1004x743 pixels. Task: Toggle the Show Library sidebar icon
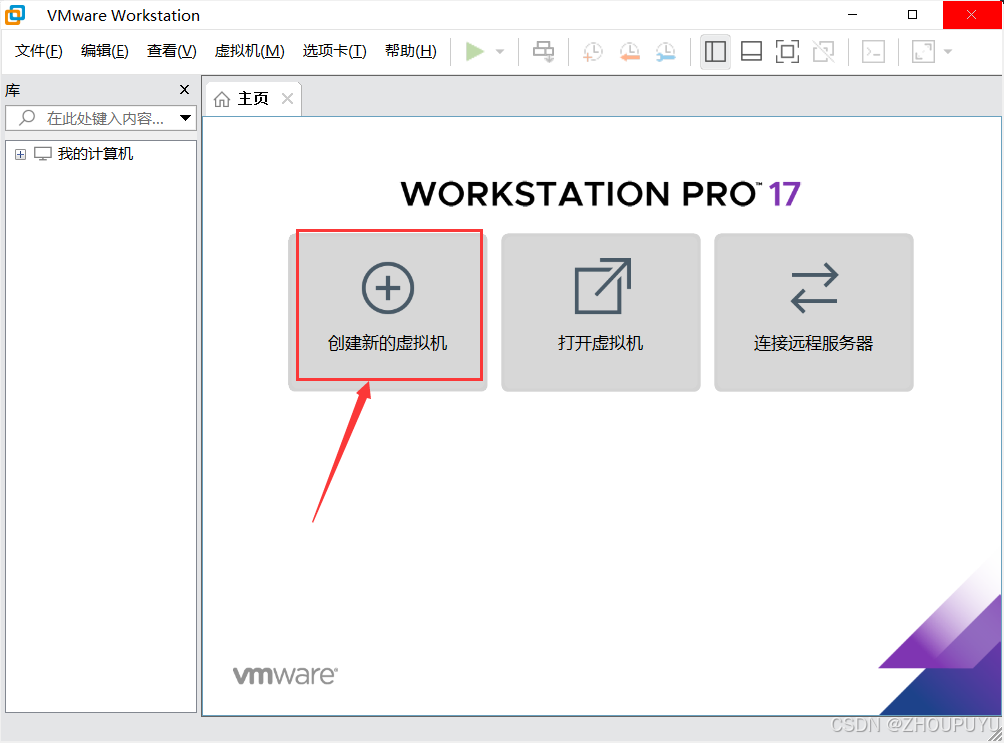tap(715, 51)
